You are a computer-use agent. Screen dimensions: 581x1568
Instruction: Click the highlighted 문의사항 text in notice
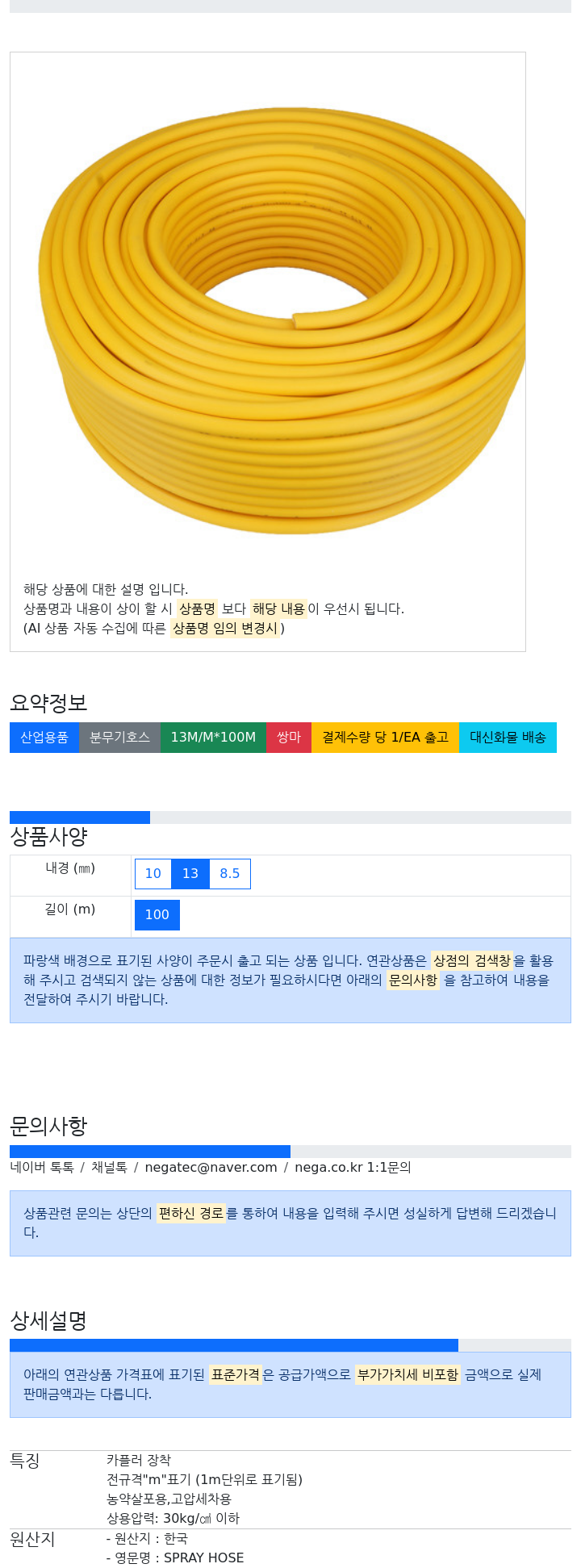[413, 981]
